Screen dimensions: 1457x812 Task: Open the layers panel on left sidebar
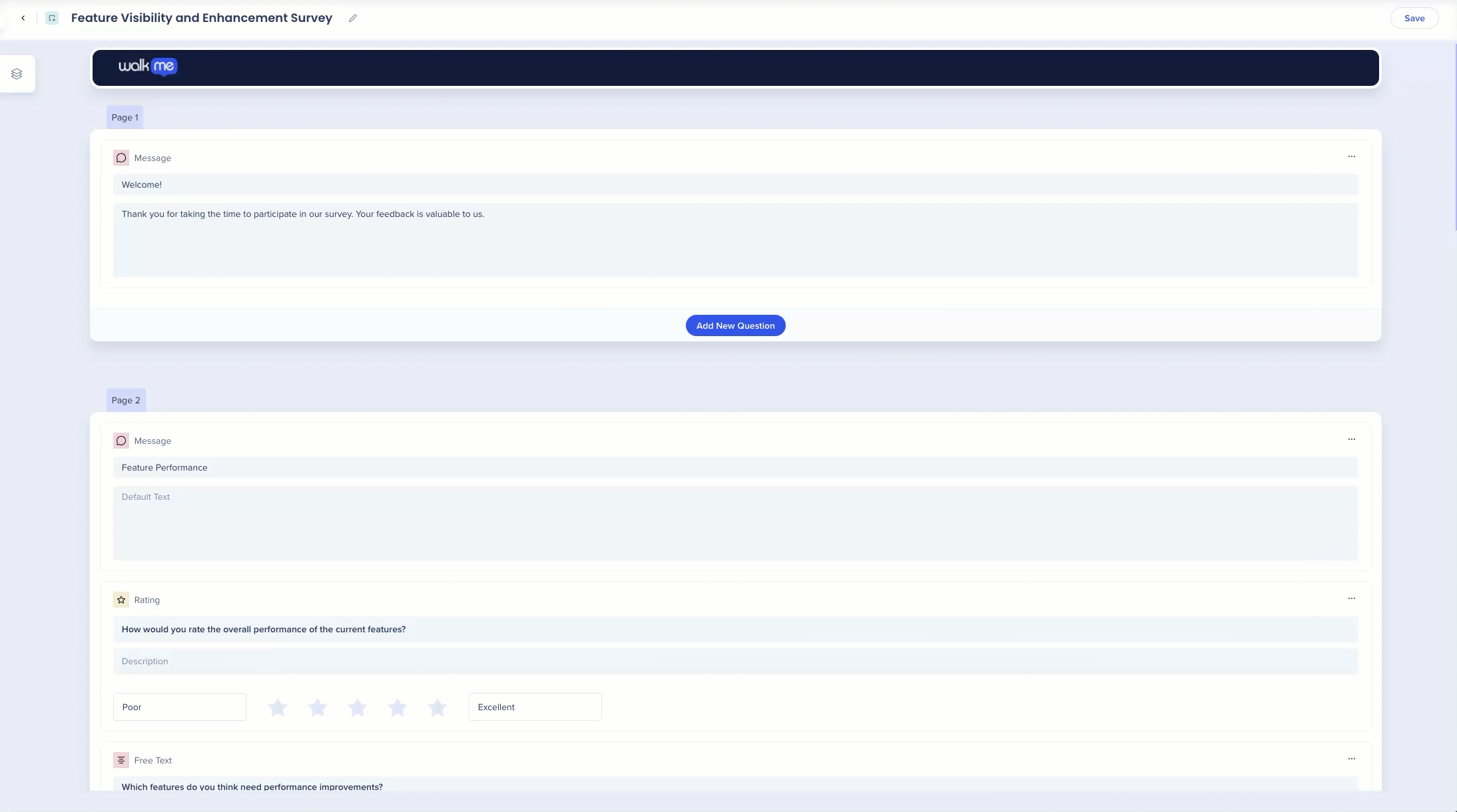pos(17,74)
